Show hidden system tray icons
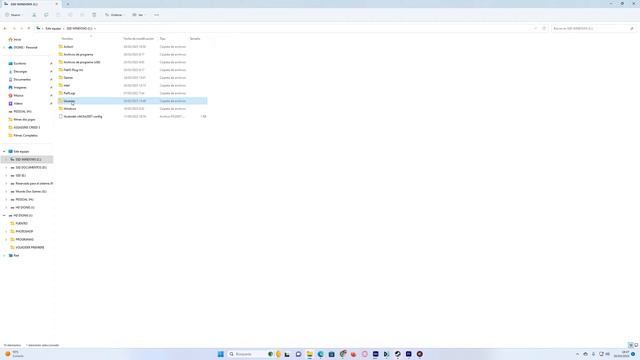This screenshot has height=360, width=640. click(577, 354)
